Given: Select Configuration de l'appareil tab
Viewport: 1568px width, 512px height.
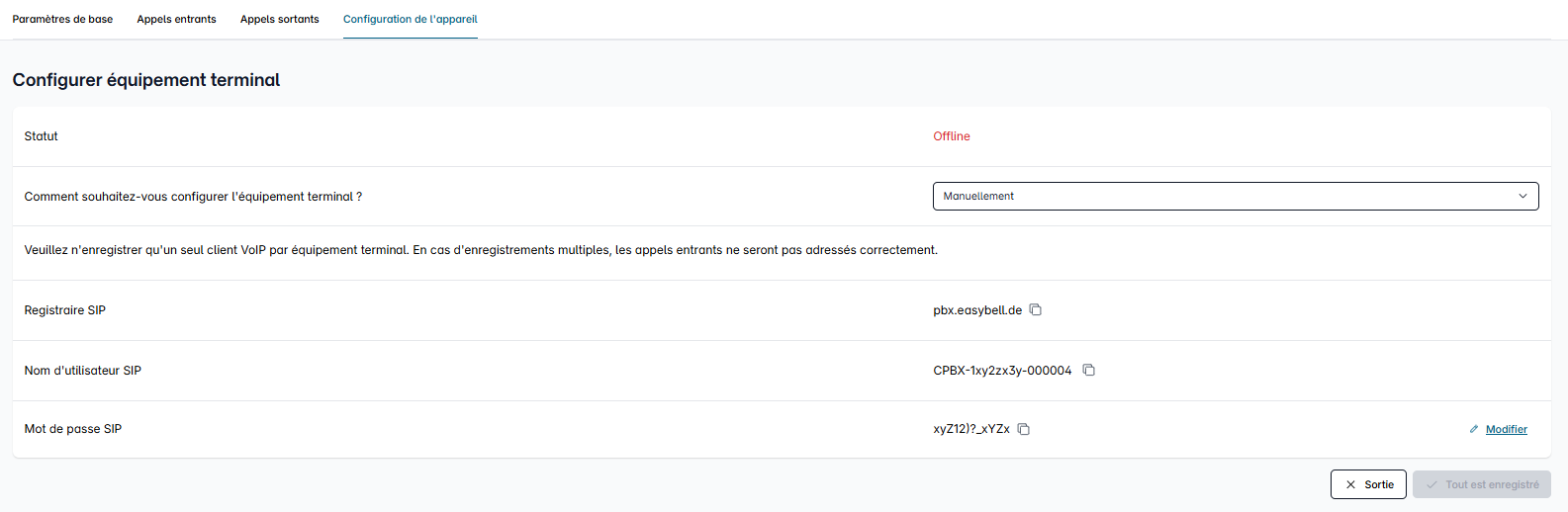Looking at the screenshot, I should pyautogui.click(x=411, y=19).
